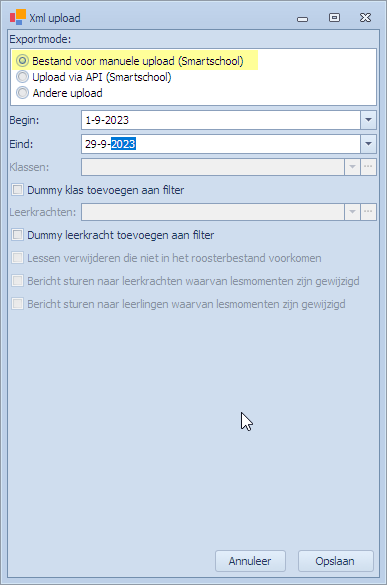Open the Eind date dropdown arrow
Viewport: 387px width, 585px height.
pyautogui.click(x=368, y=144)
